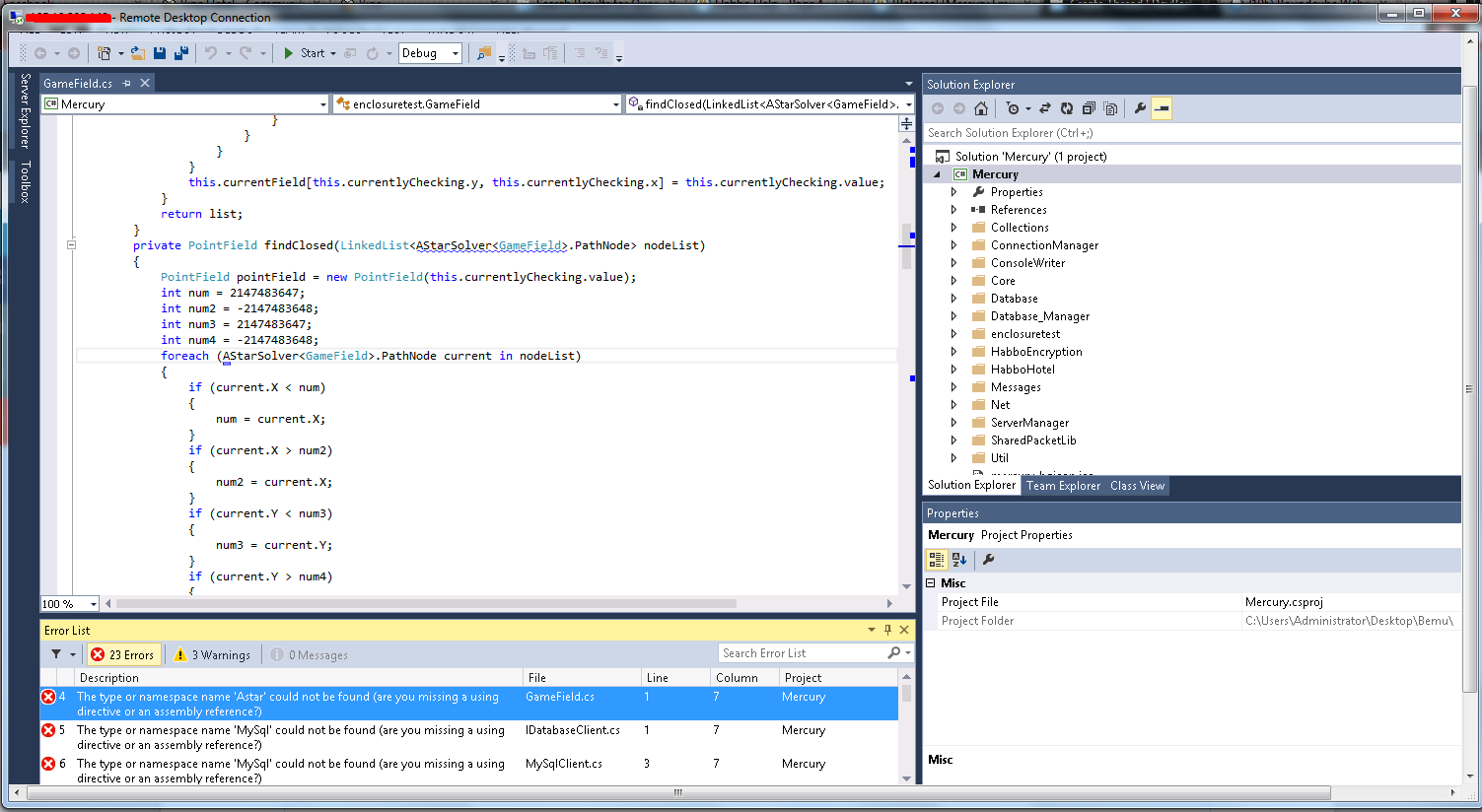Pin the GameField.cs tab
The height and width of the screenshot is (812, 1482).
click(x=127, y=84)
